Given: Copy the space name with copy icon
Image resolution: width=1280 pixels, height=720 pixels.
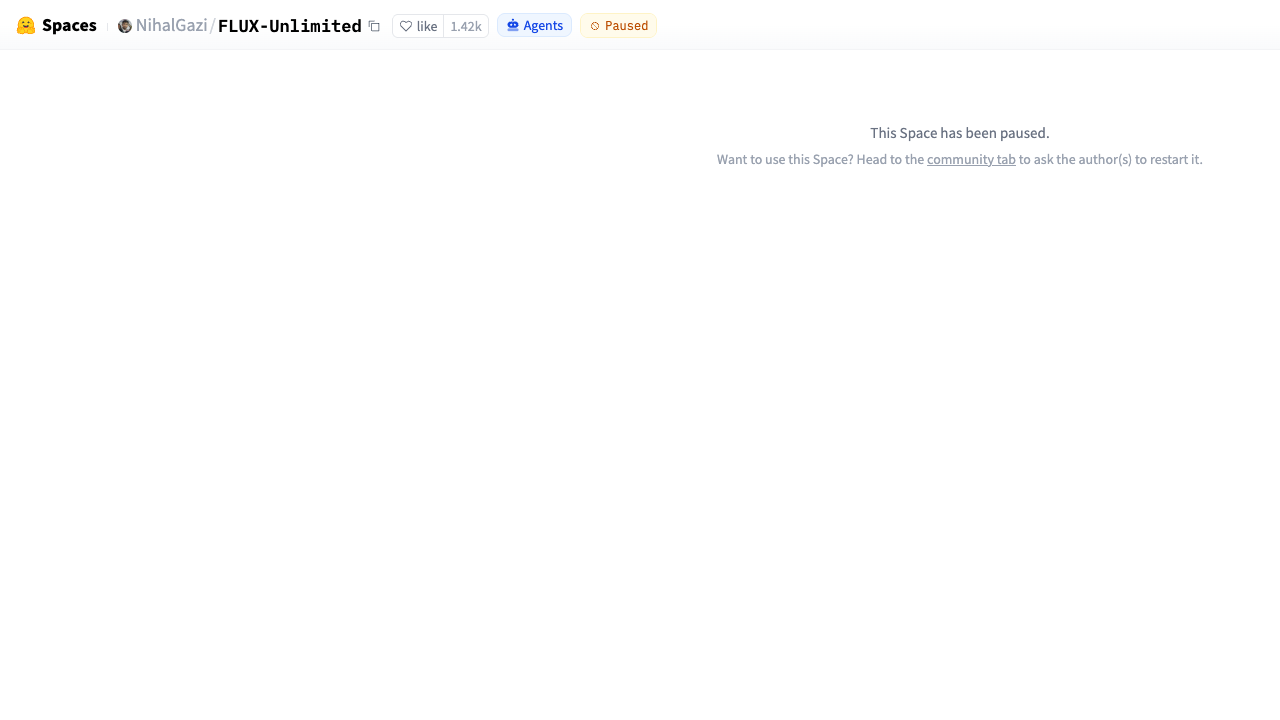Looking at the screenshot, I should [x=374, y=26].
